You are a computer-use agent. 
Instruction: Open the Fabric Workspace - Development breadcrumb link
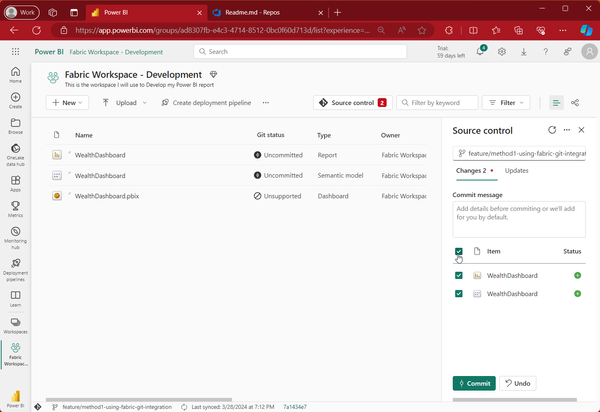coord(116,52)
